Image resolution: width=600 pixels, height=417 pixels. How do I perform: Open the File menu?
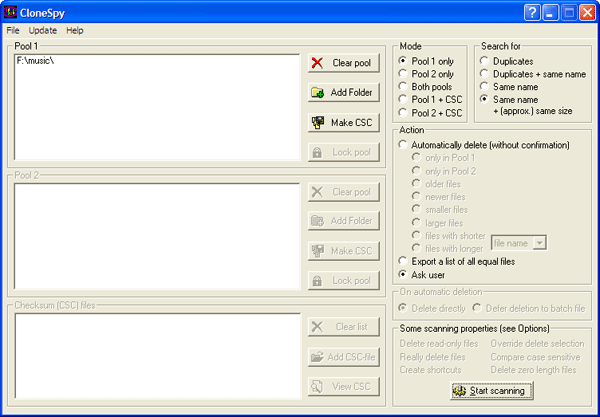click(x=13, y=31)
